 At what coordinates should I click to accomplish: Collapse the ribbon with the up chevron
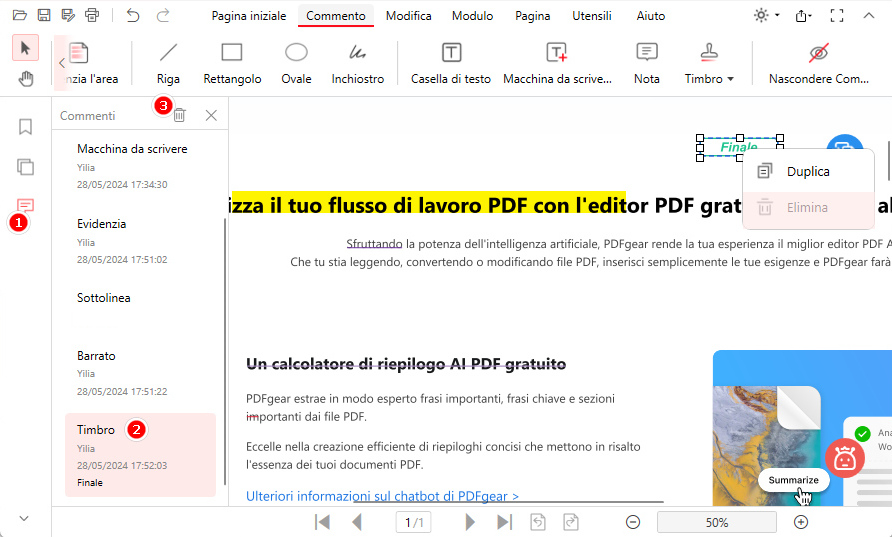point(869,15)
